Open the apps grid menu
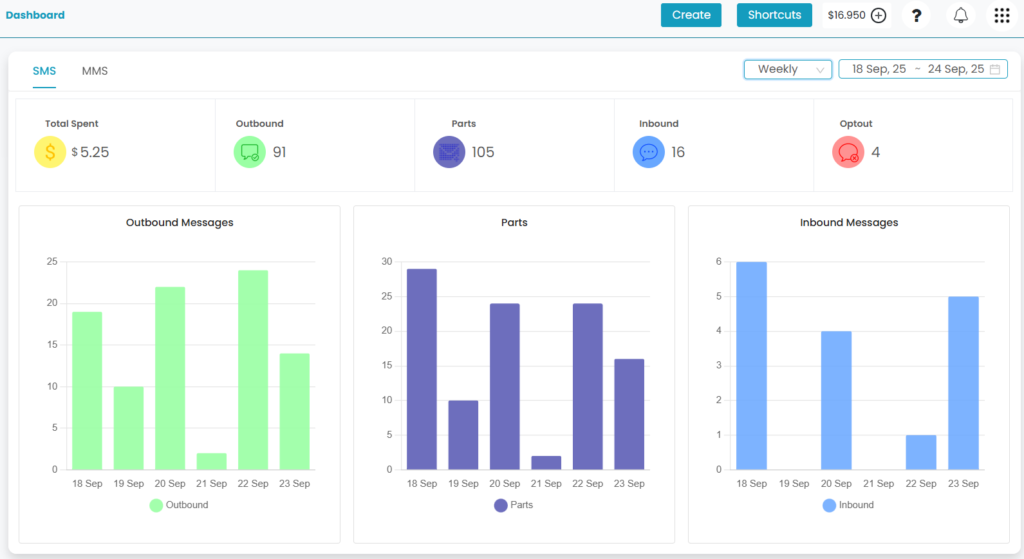Screen dimensions: 1024x559 [x=1001, y=15]
